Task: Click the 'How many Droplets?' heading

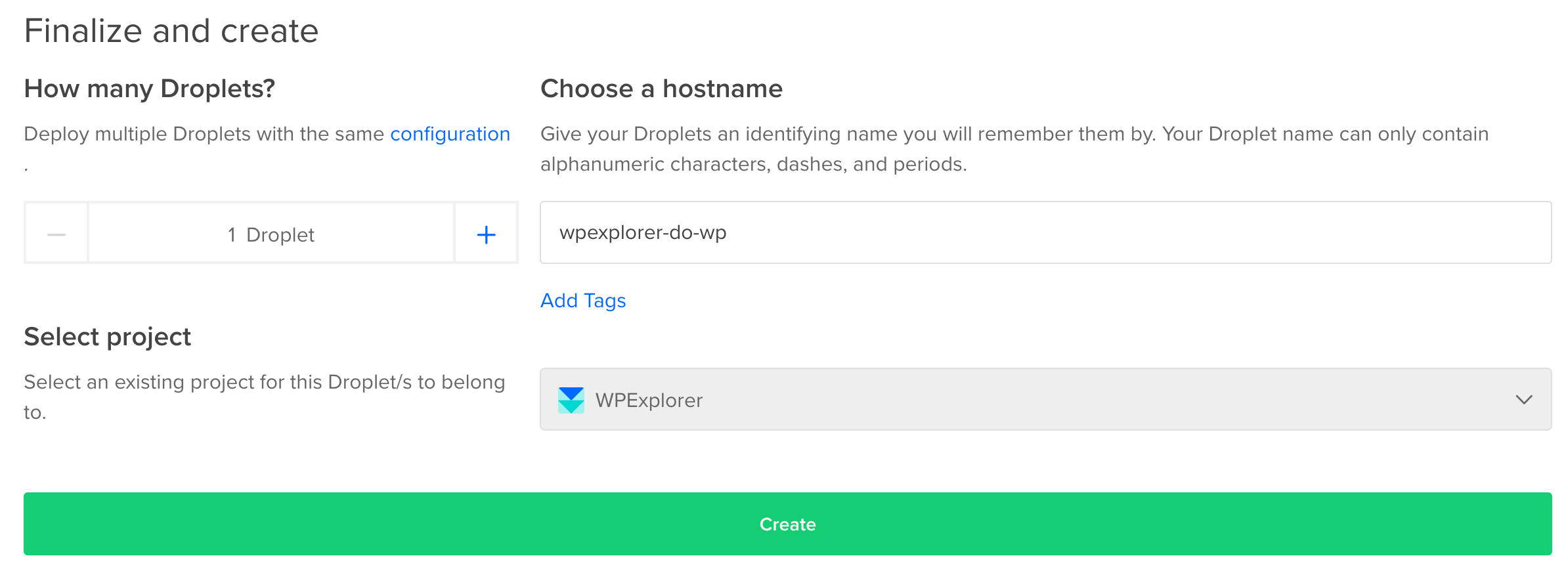Action: coord(149,89)
